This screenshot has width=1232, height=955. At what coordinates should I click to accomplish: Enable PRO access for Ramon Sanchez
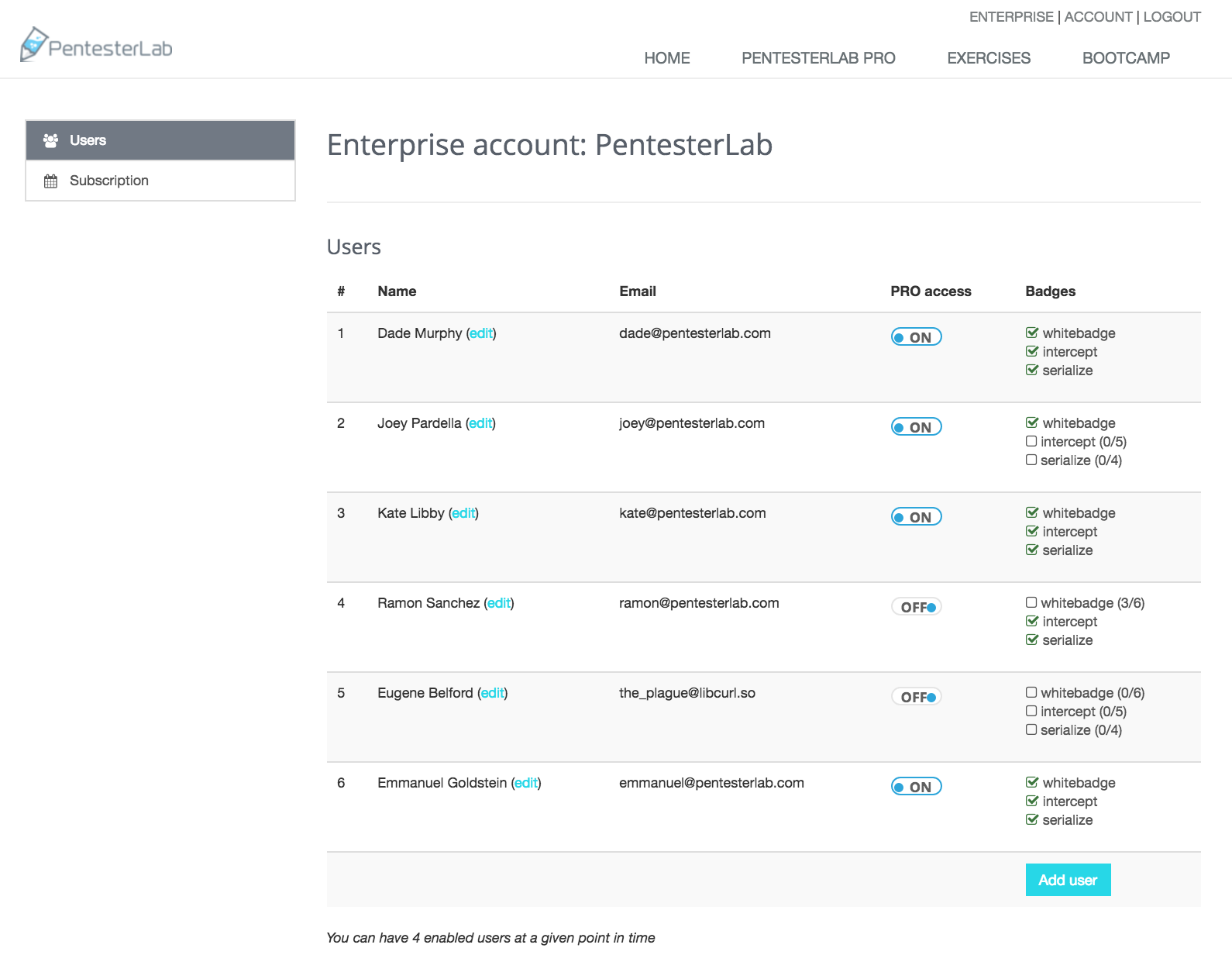(917, 607)
